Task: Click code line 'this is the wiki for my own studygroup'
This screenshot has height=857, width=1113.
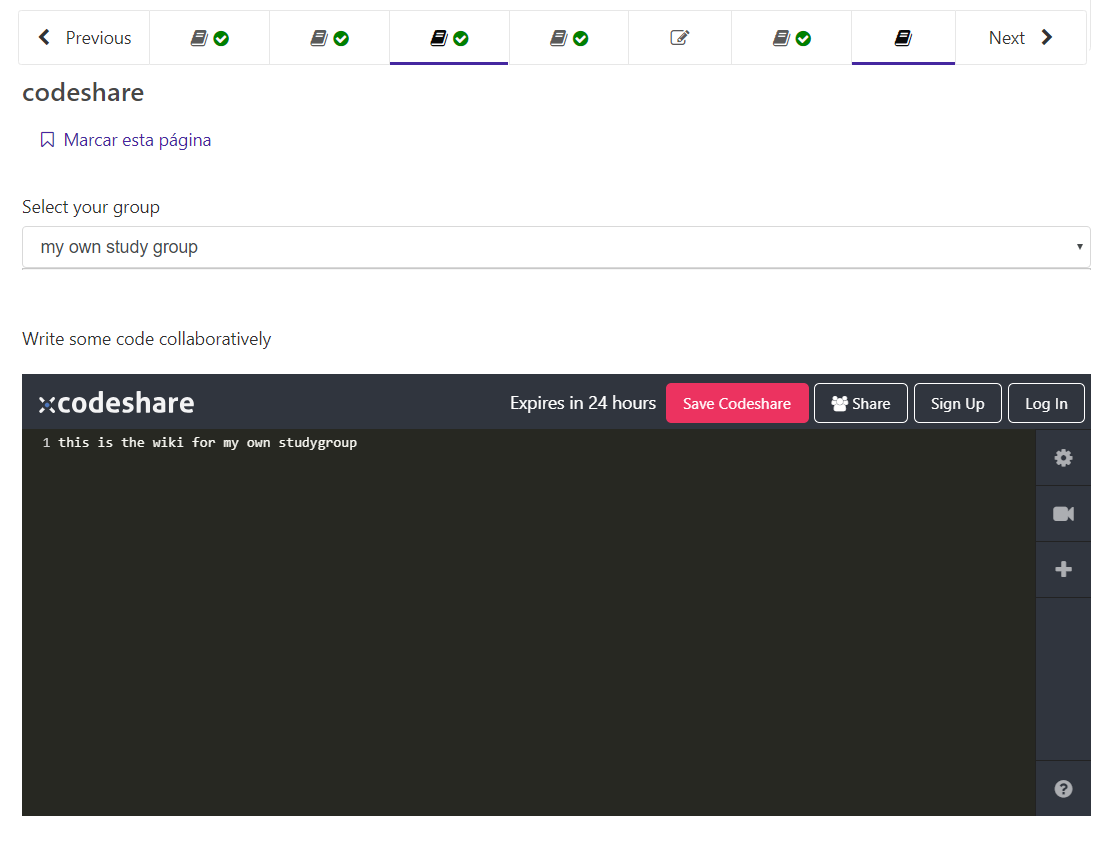Action: [207, 443]
